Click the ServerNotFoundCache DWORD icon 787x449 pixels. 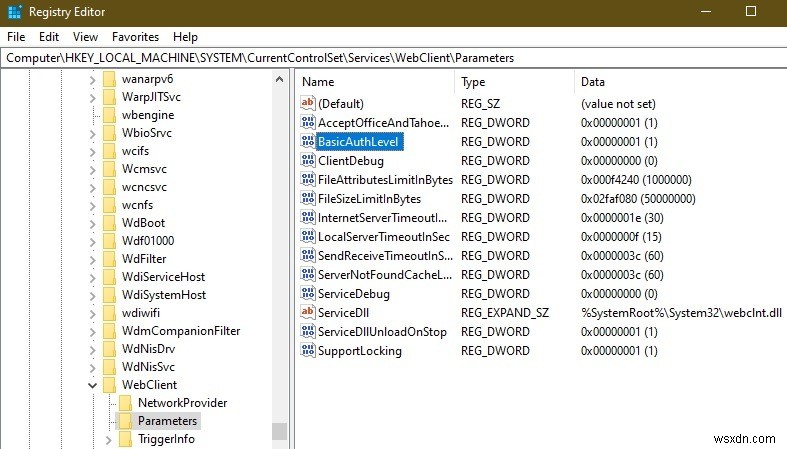[308, 274]
